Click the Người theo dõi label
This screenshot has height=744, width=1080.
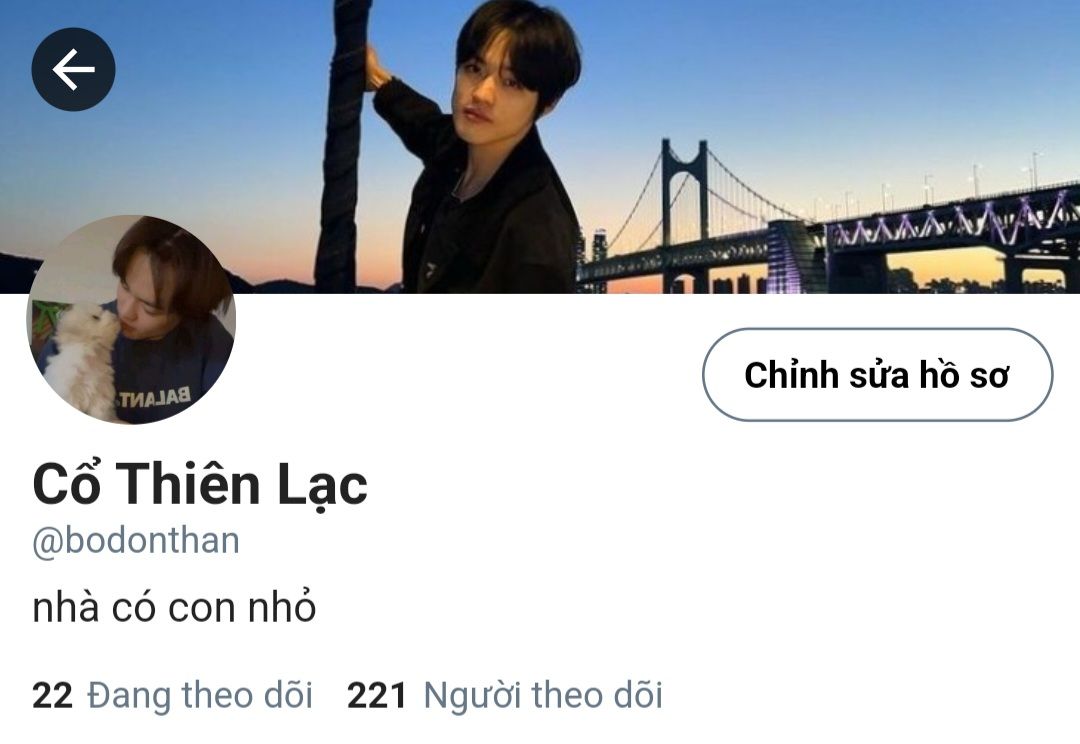(543, 695)
